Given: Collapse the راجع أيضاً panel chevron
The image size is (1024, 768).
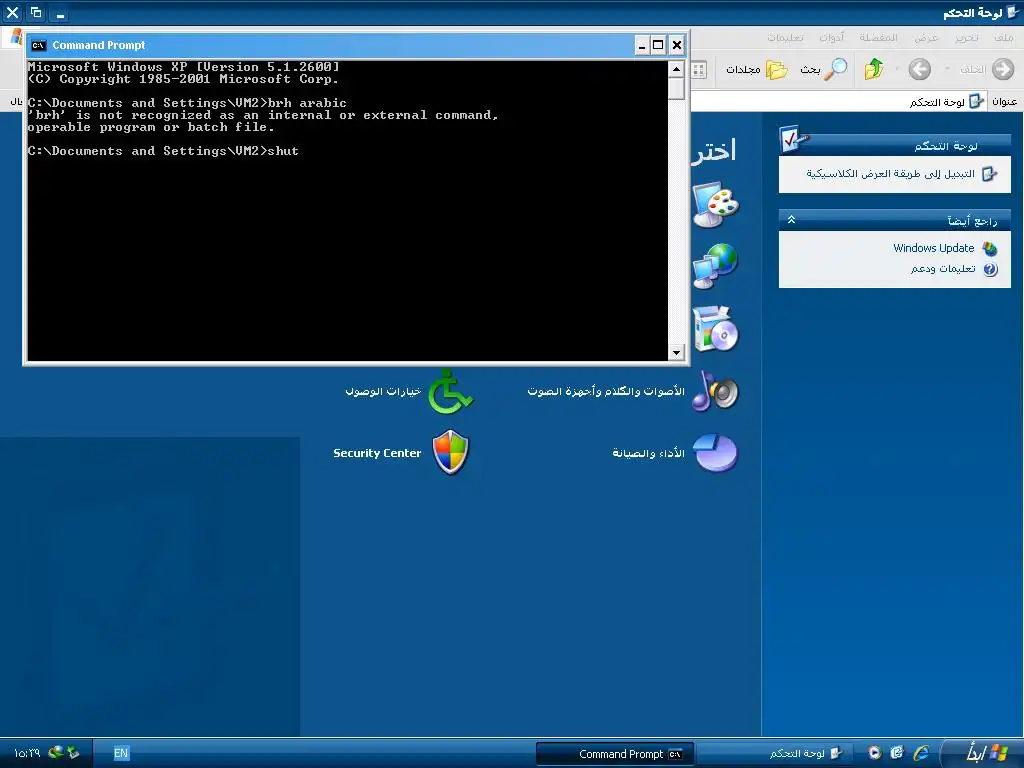Looking at the screenshot, I should [x=792, y=220].
